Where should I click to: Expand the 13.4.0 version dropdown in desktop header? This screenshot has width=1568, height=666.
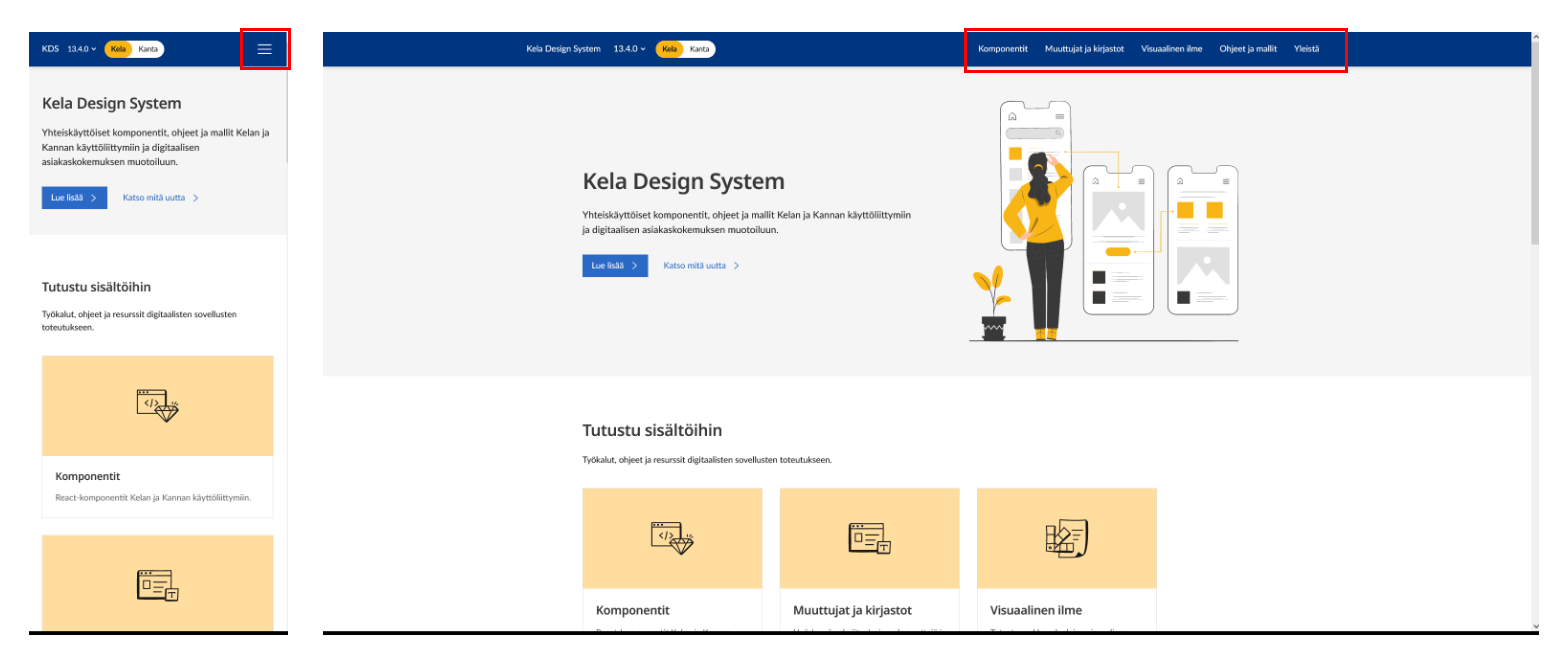[629, 49]
